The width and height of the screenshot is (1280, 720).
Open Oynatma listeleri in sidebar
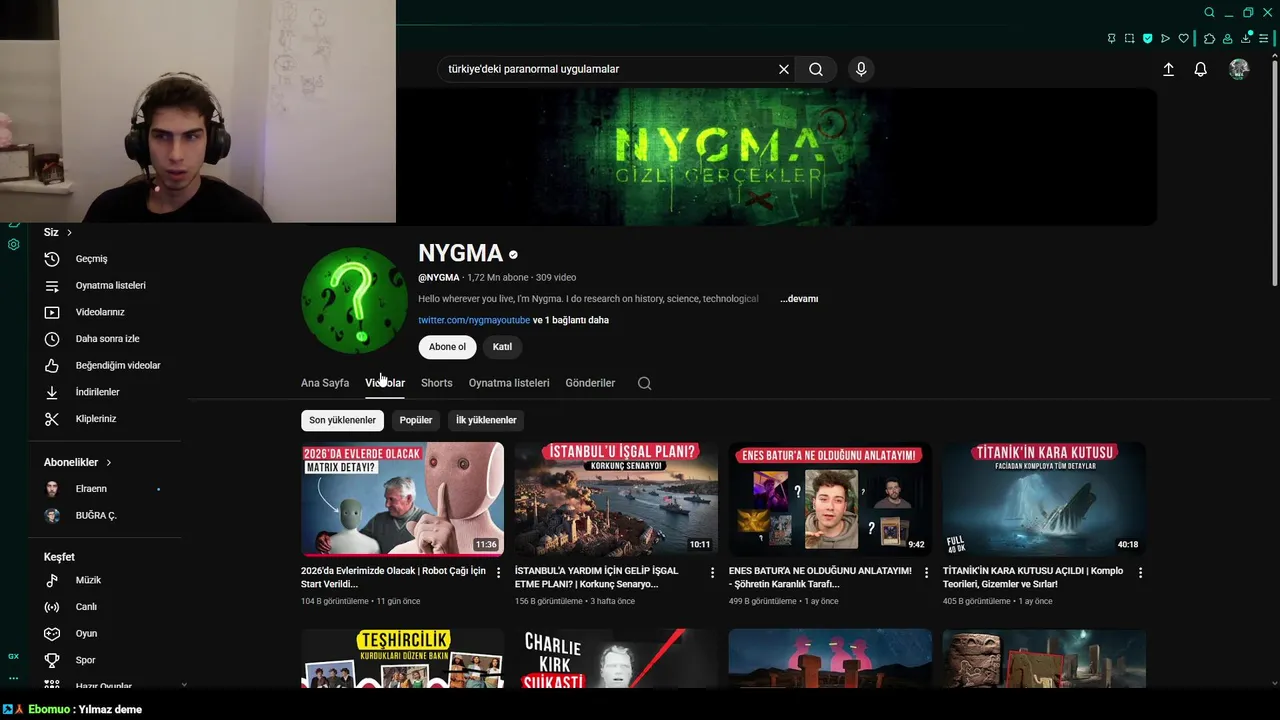[104, 285]
